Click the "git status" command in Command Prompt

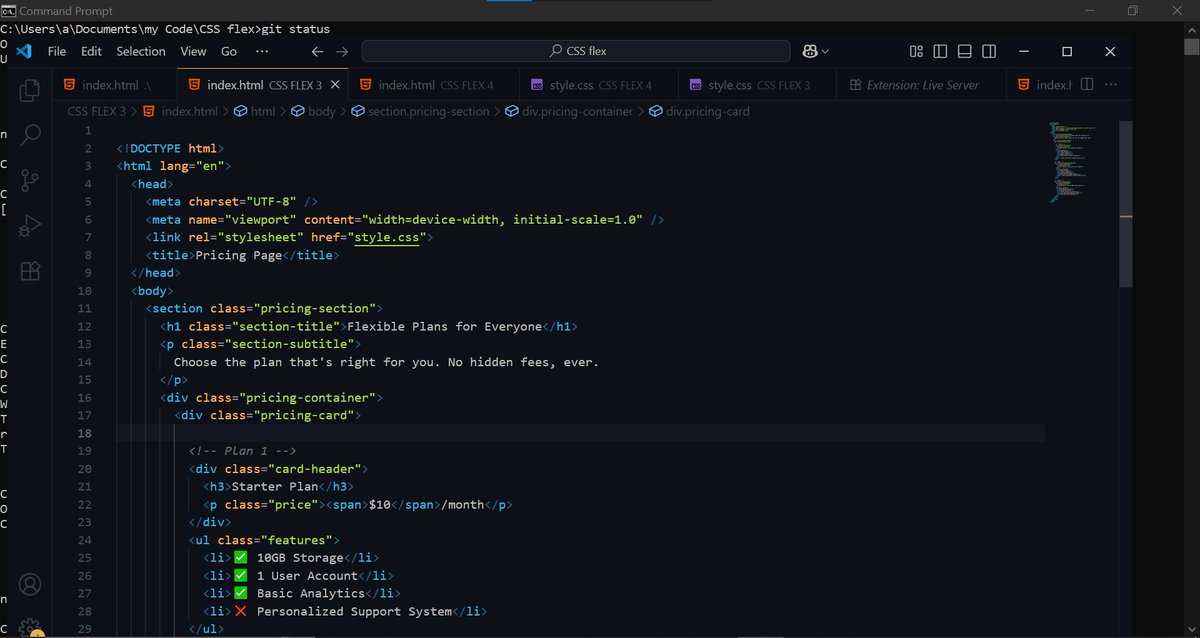296,28
